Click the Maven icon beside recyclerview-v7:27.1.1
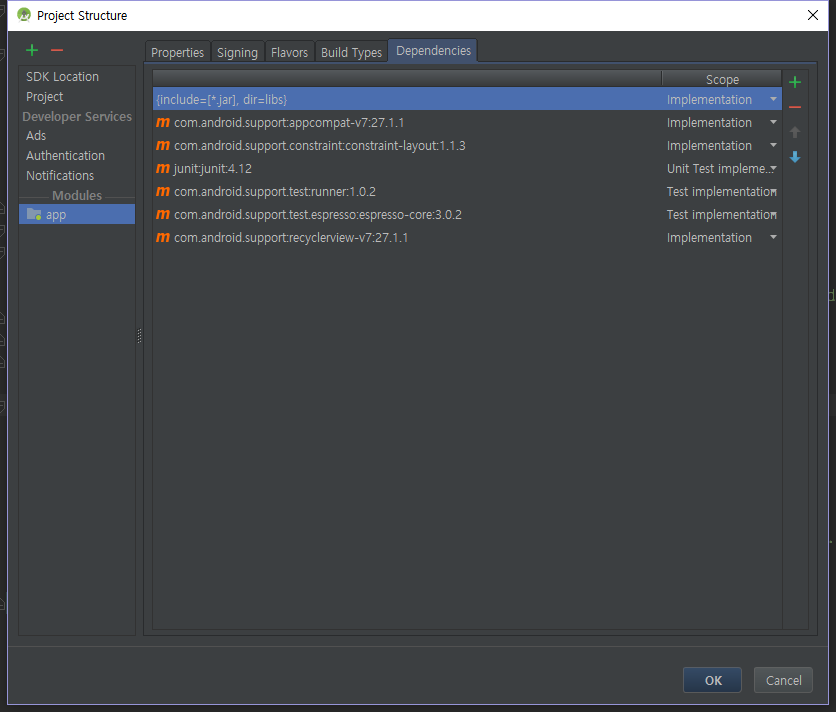836x712 pixels. coord(163,237)
